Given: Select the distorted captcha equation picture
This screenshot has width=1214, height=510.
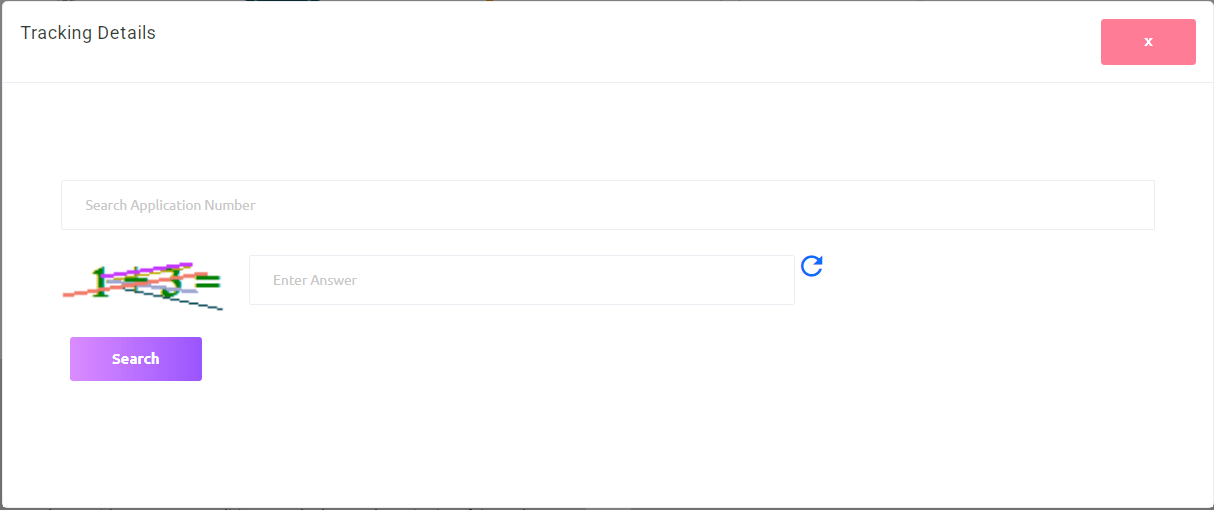Looking at the screenshot, I should [143, 284].
